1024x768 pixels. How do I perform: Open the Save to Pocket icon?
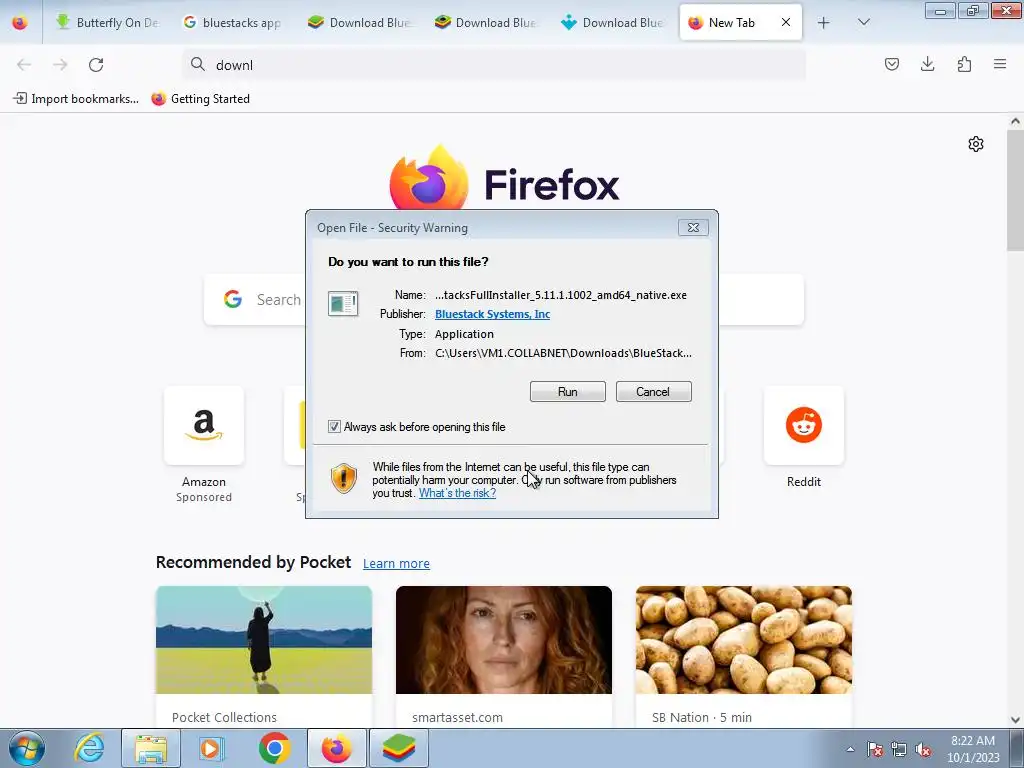[891, 64]
